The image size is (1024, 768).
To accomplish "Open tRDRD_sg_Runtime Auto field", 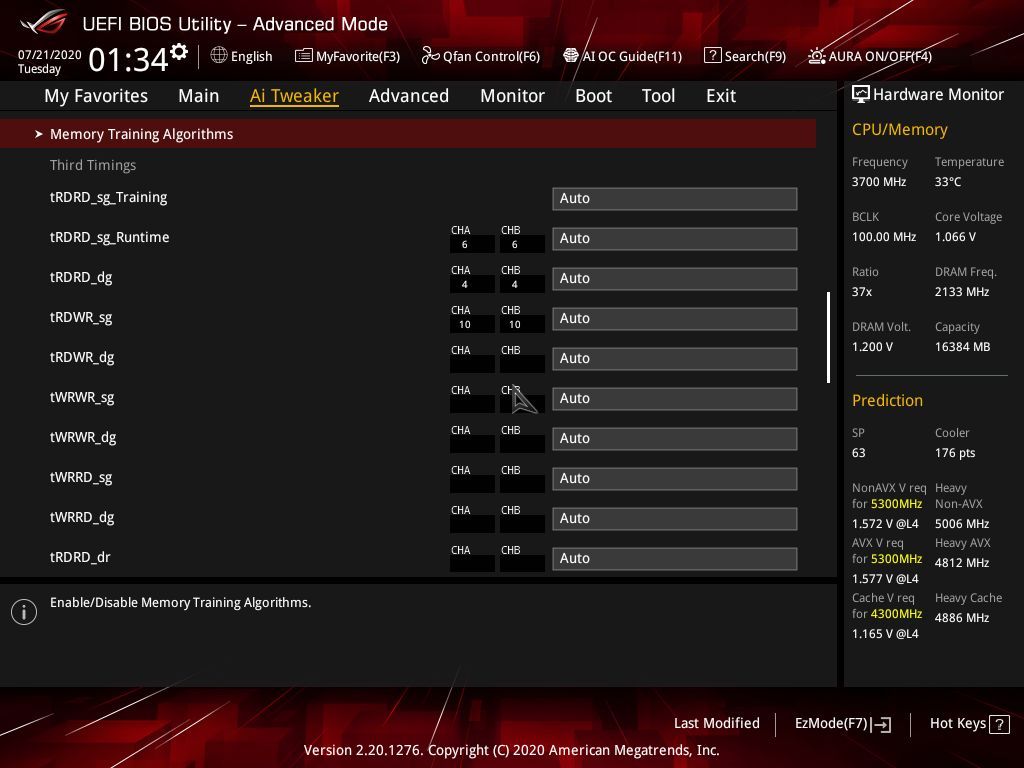I will 675,238.
